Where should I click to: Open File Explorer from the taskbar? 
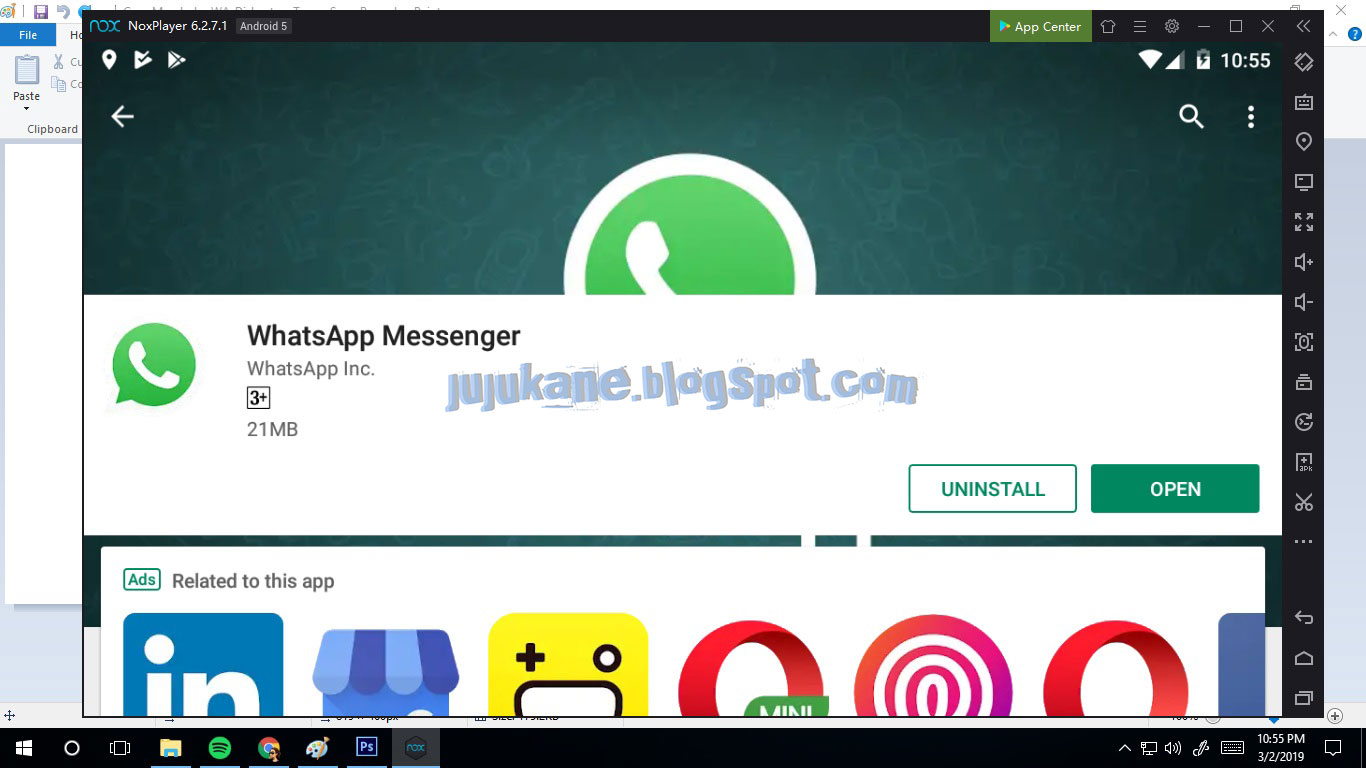pyautogui.click(x=171, y=747)
